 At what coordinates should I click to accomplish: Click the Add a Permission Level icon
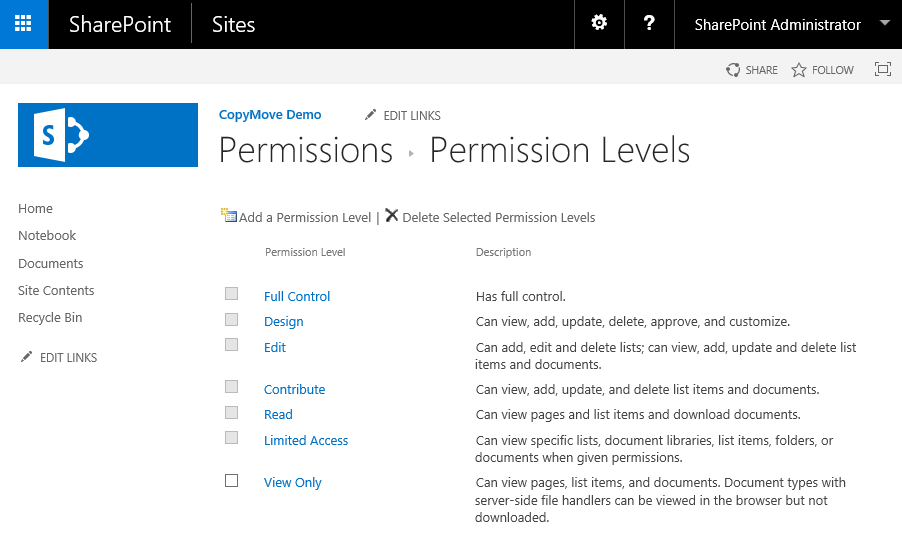(229, 216)
